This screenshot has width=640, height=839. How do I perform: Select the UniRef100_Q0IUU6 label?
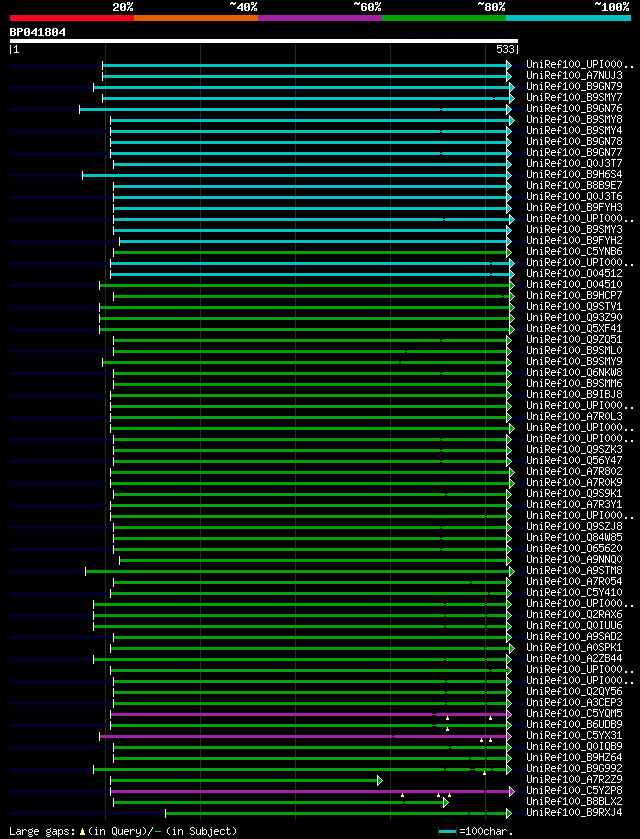(574, 626)
